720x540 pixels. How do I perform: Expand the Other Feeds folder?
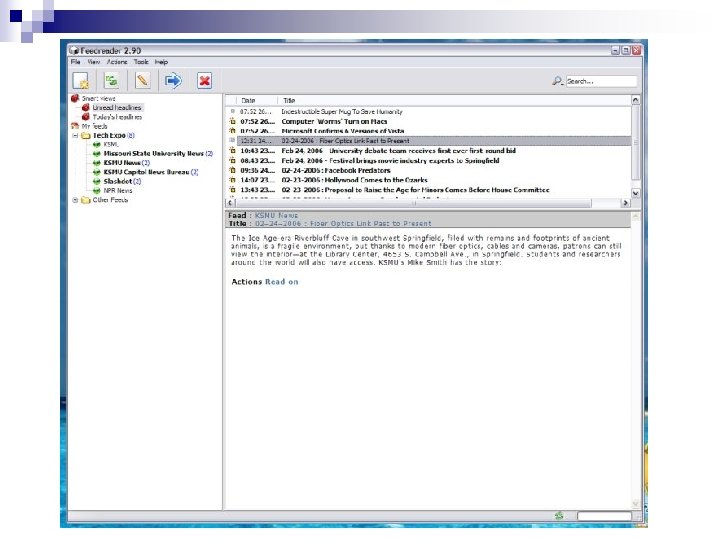tap(75, 200)
